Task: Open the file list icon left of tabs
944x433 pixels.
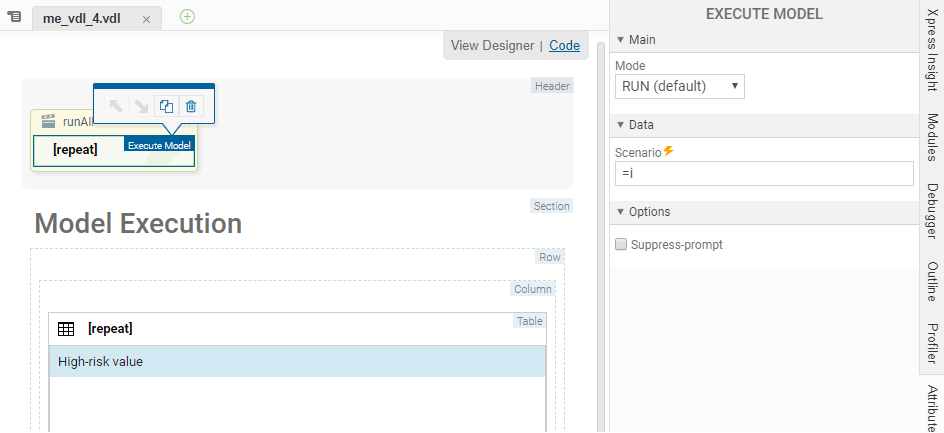Action: (x=15, y=17)
